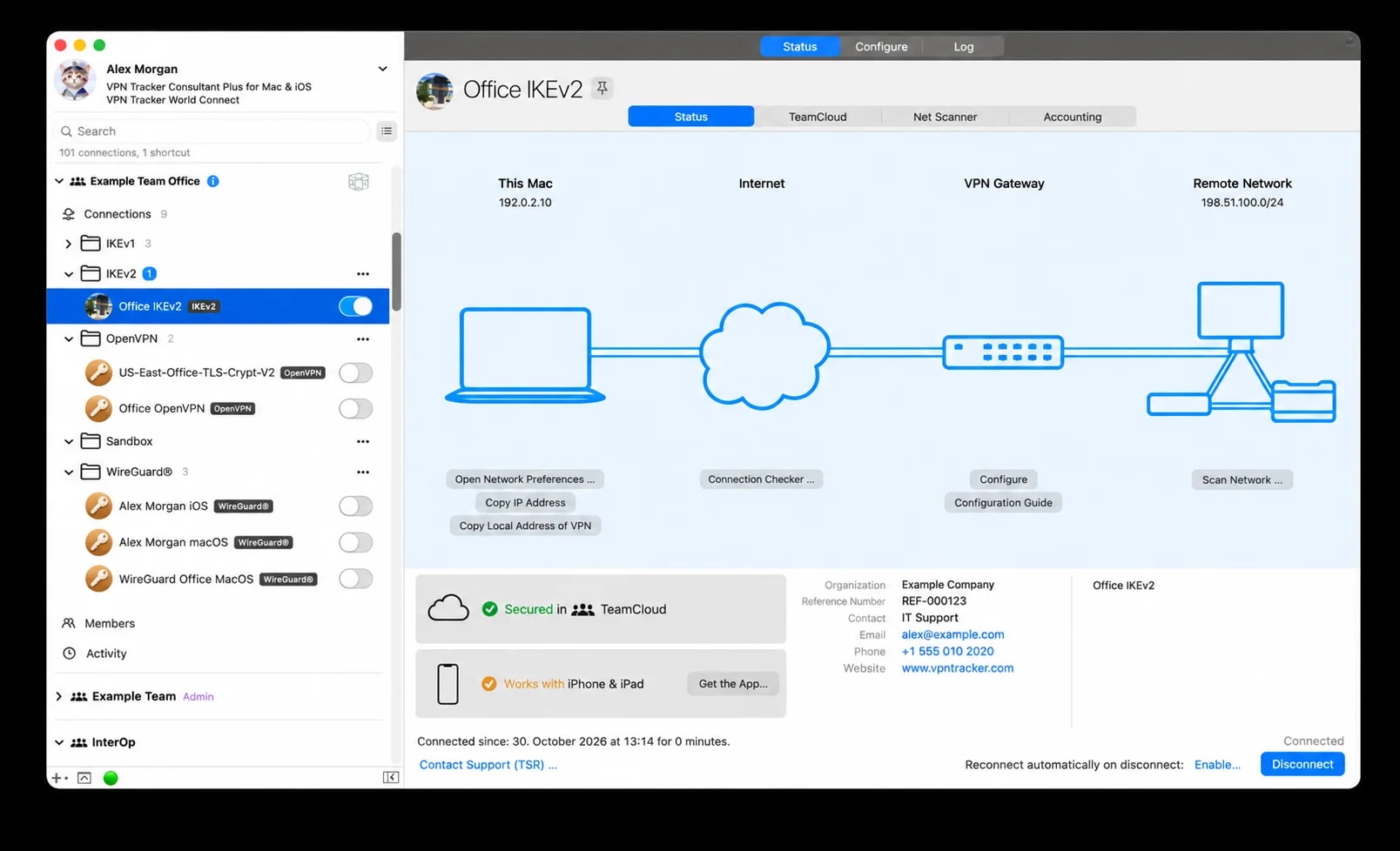Open the more options dots for WireGuard folder
The image size is (1400, 851).
coord(363,472)
